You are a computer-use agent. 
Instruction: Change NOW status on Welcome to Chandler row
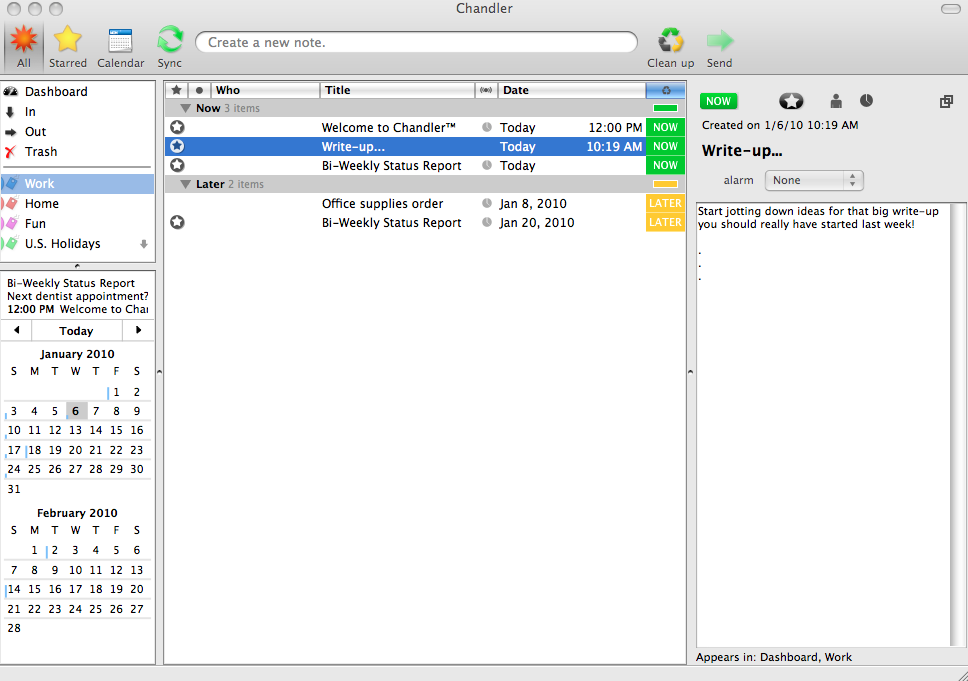[666, 127]
